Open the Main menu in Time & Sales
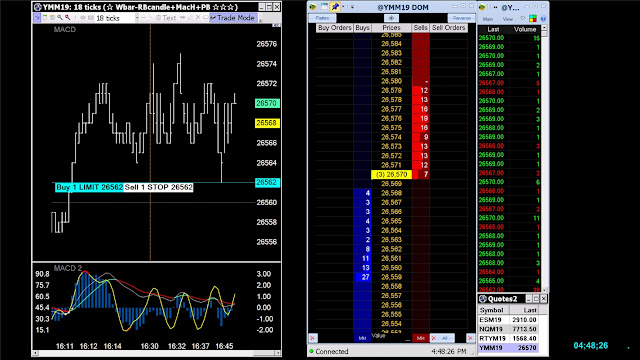The width and height of the screenshot is (640, 360). 488,19
